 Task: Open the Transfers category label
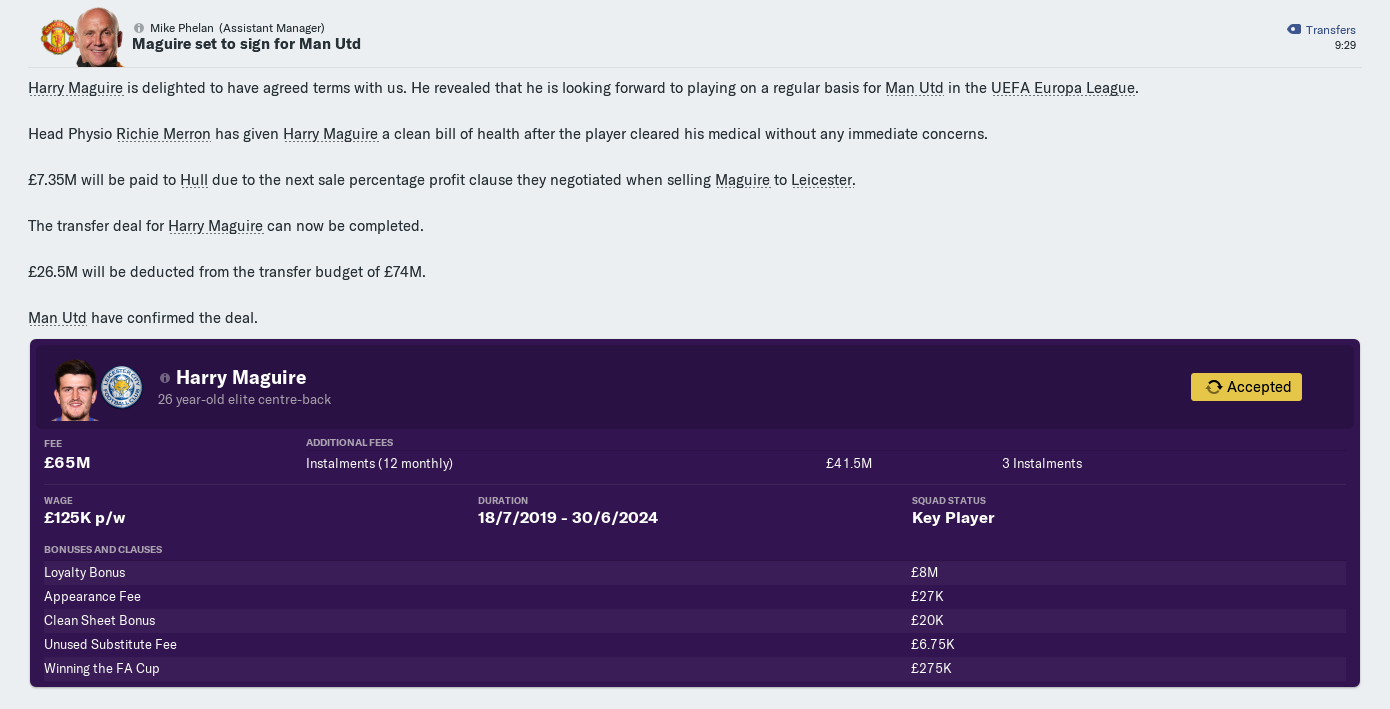click(x=1330, y=30)
